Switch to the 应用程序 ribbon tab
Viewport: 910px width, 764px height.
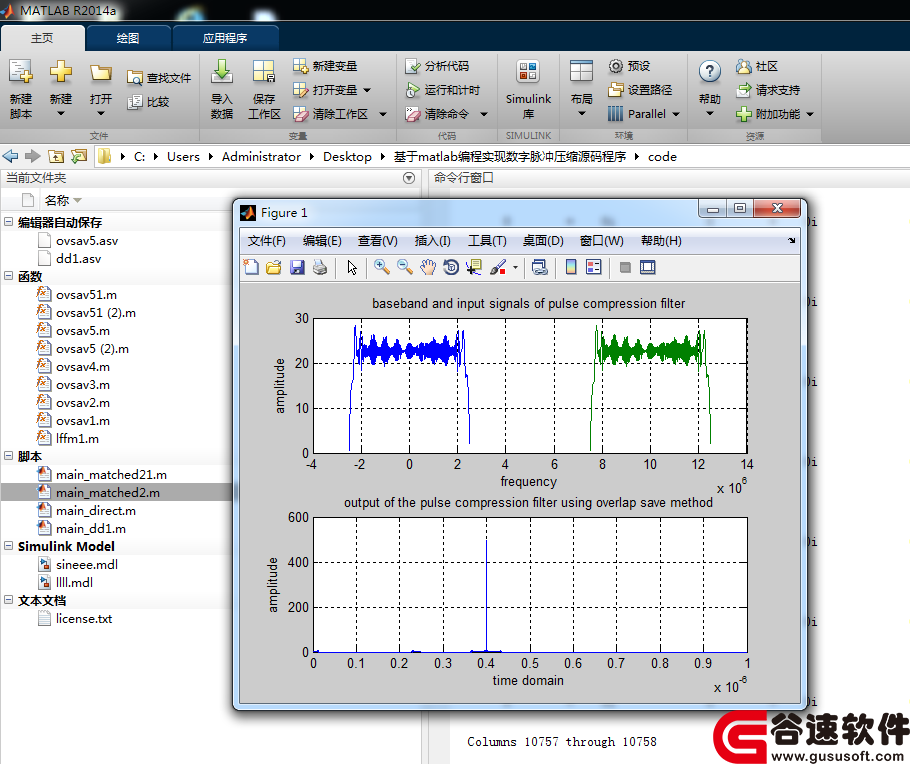pyautogui.click(x=225, y=38)
